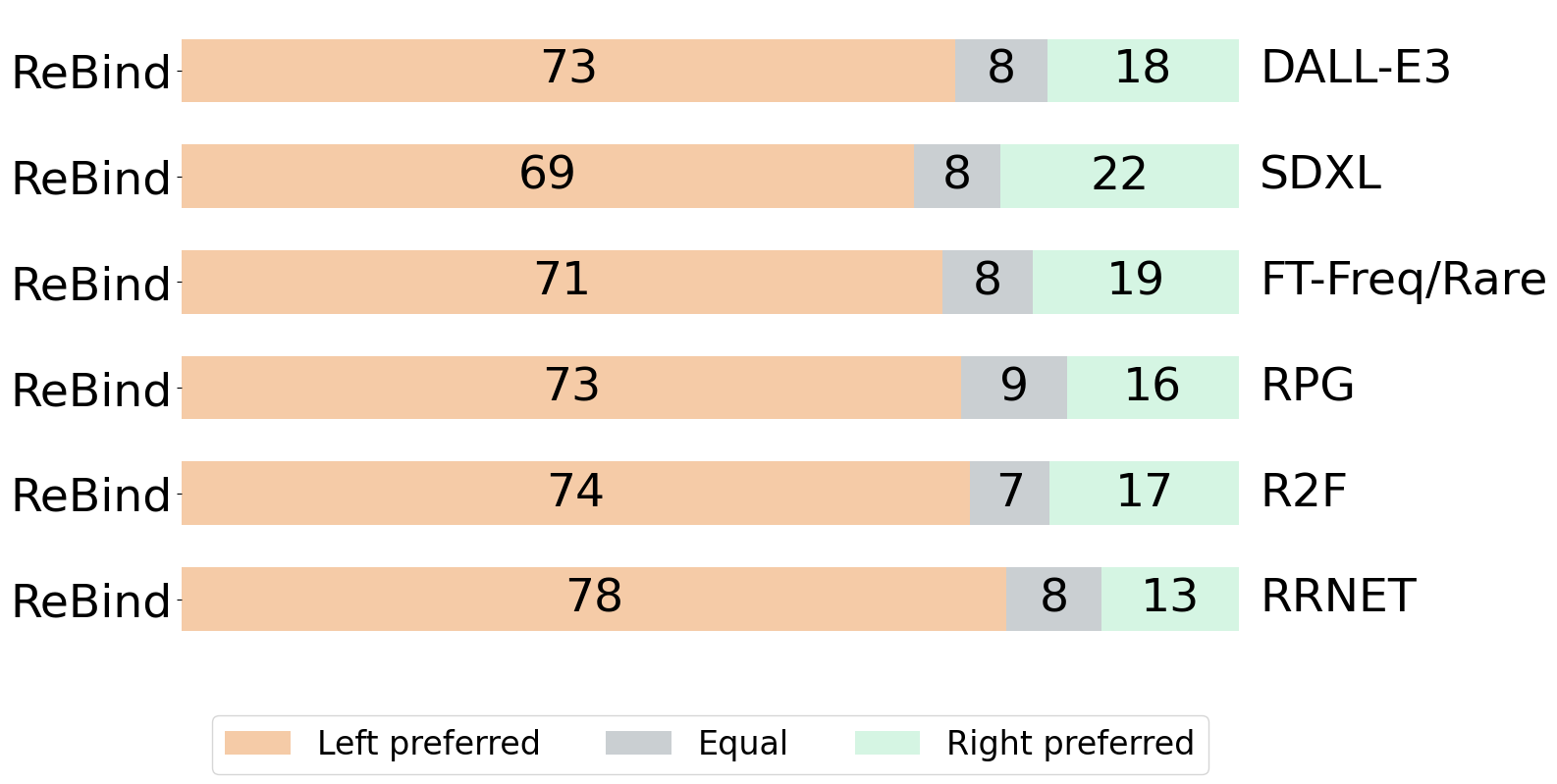This screenshot has width=1557, height=784.
Task: Click the green 13 segment in RRNET row
Action: coord(1169,599)
